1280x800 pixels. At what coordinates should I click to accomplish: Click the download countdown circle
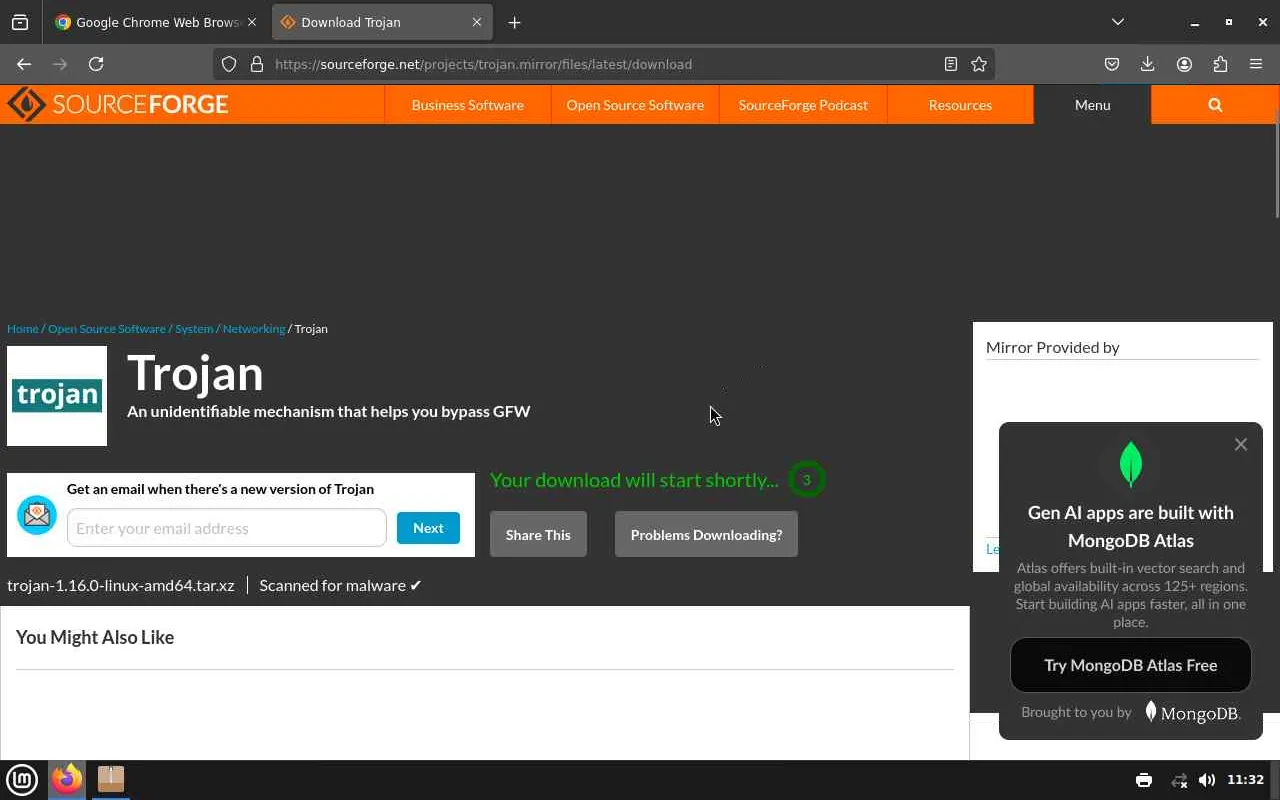(x=806, y=480)
